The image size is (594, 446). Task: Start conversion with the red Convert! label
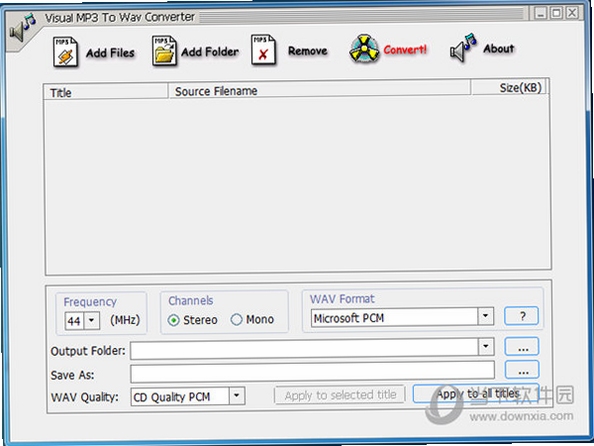coord(405,49)
